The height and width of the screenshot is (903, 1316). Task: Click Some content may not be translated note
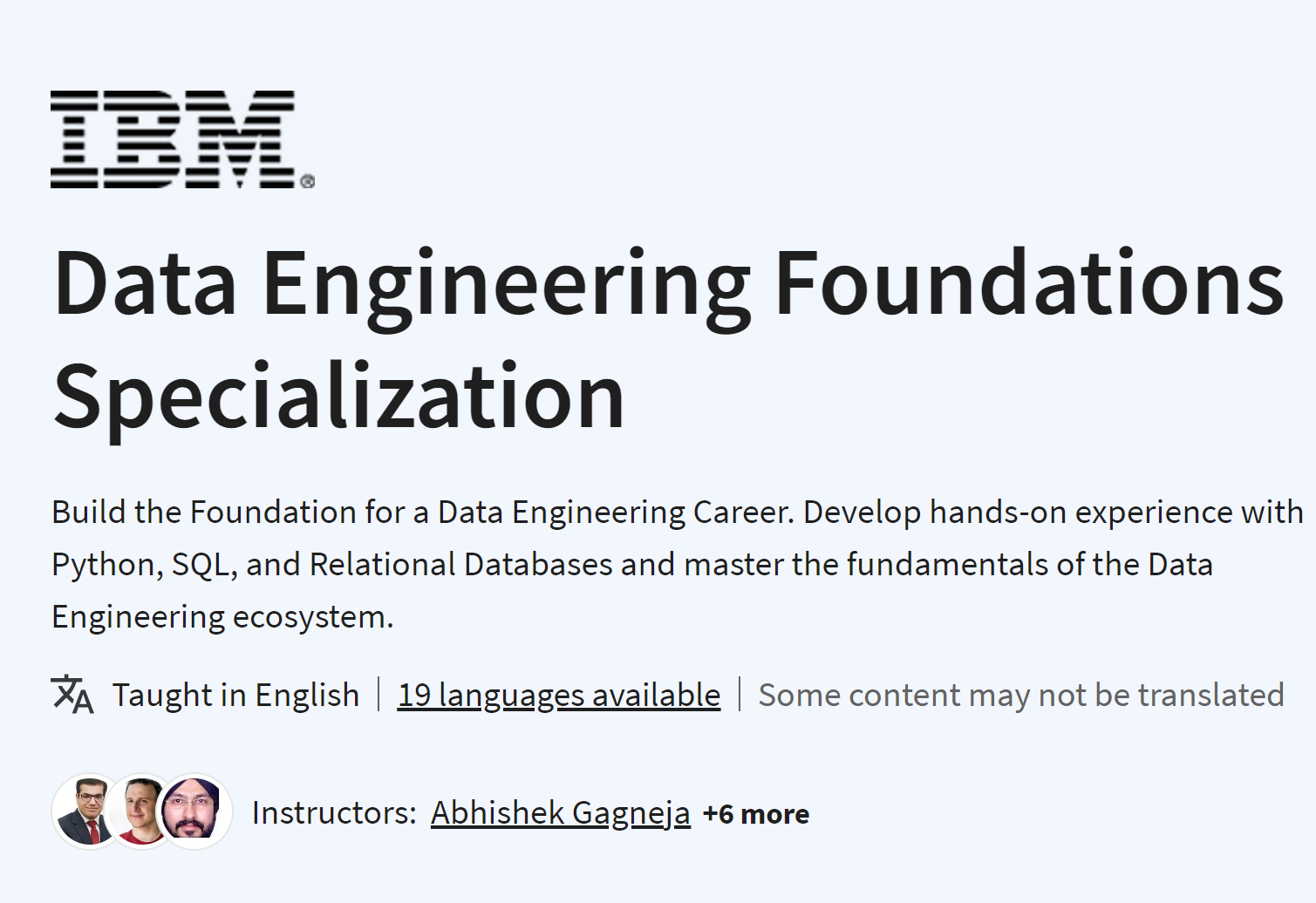click(1021, 696)
